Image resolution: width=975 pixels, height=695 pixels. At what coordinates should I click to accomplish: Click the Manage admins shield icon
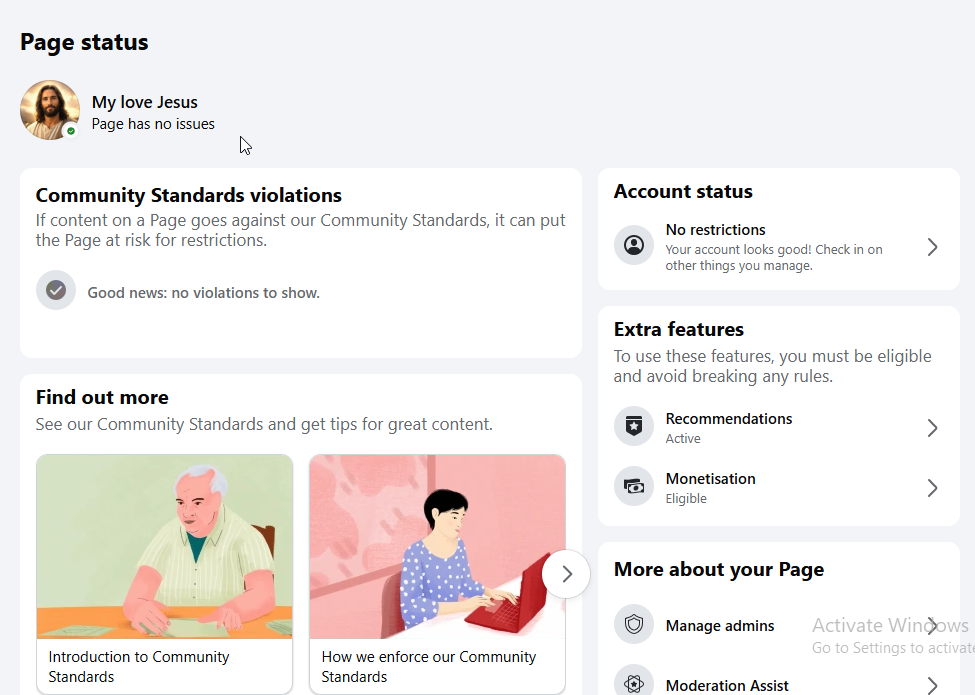[x=634, y=624]
